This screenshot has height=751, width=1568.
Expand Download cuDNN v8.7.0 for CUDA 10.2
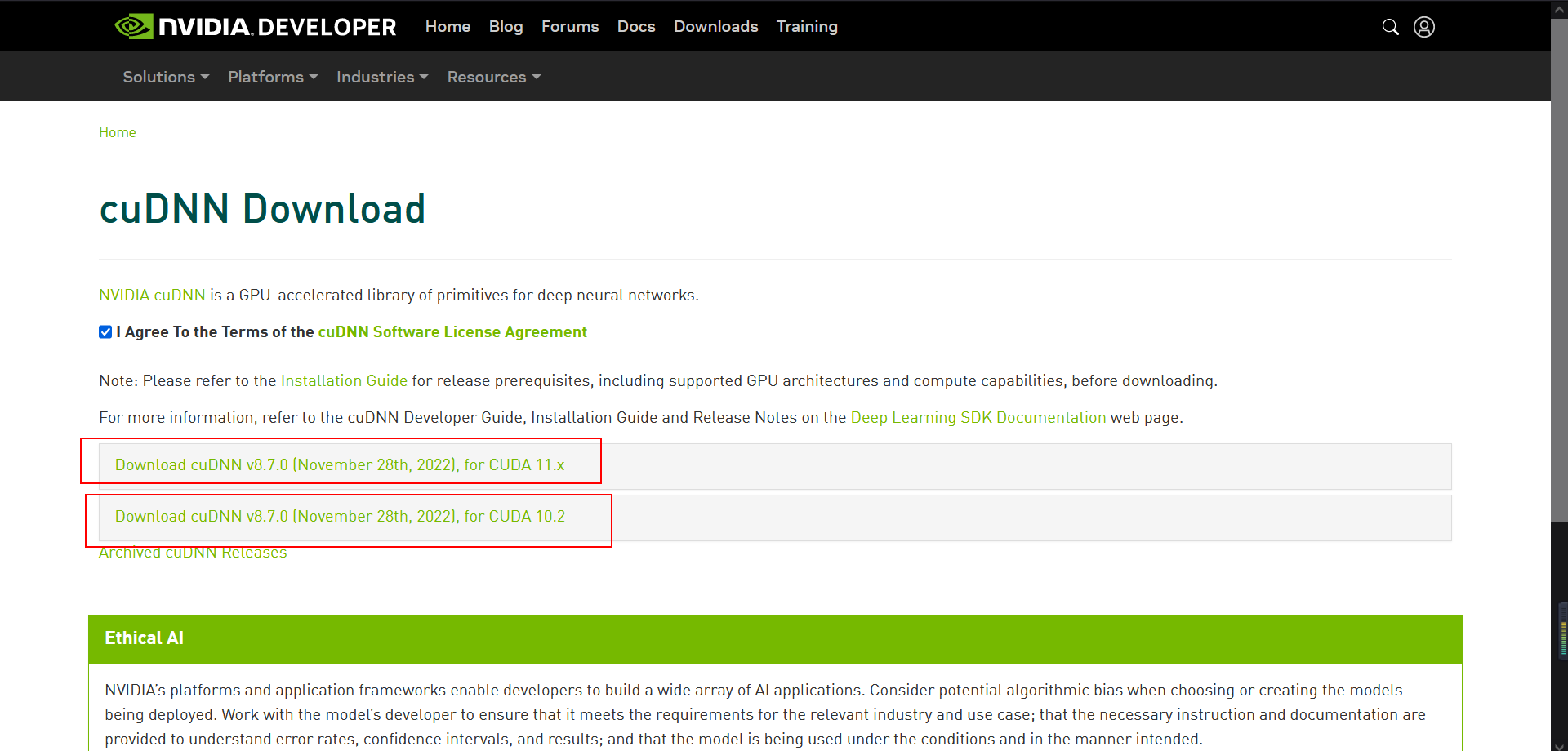[775, 518]
